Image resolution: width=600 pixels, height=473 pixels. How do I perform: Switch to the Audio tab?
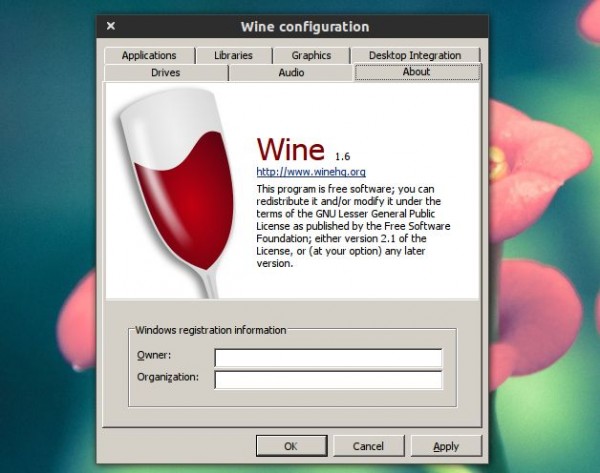(291, 73)
